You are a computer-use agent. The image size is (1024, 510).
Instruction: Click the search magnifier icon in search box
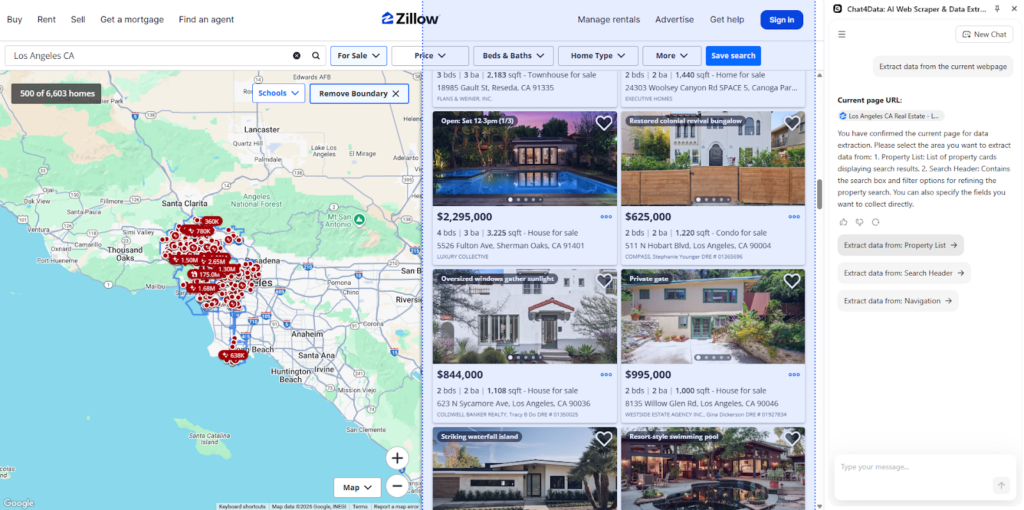(x=316, y=56)
